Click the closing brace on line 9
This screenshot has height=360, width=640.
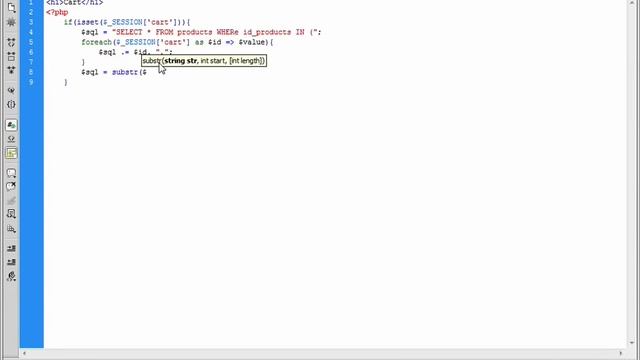pos(66,82)
